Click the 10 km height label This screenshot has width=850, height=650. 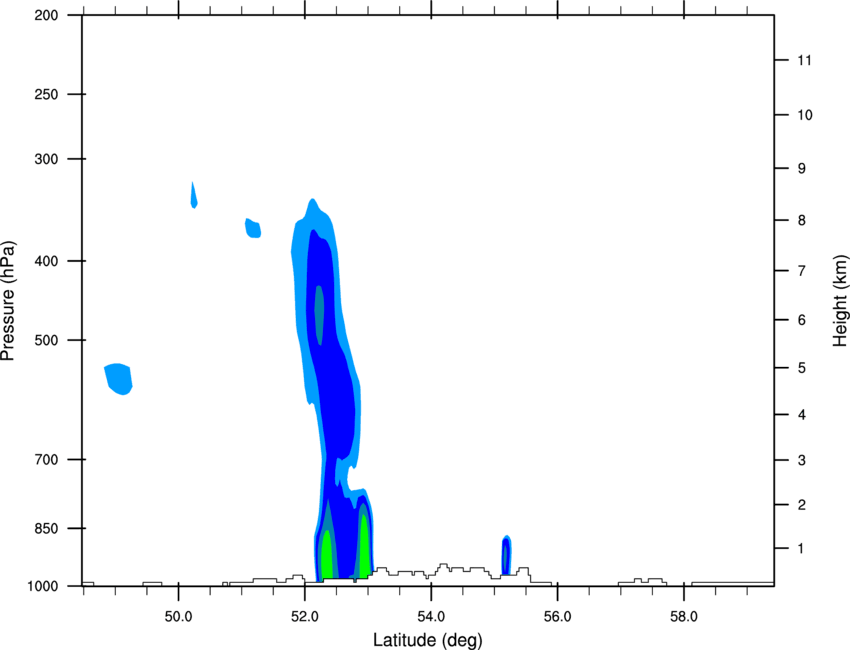pyautogui.click(x=805, y=115)
